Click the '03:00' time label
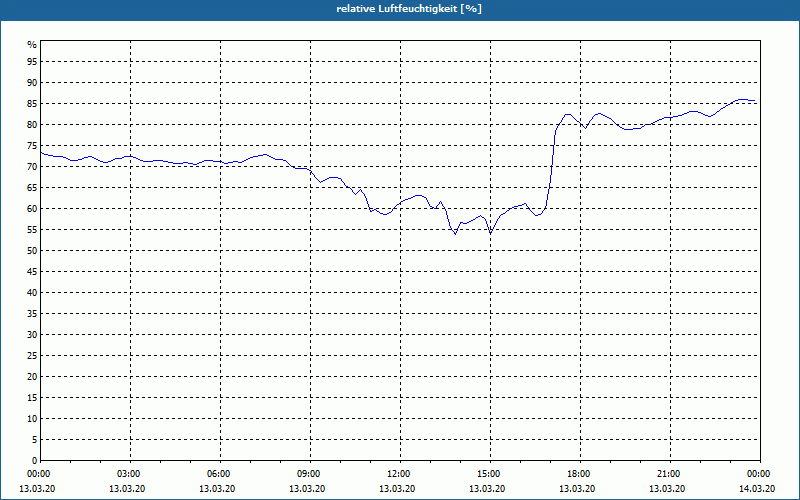Image resolution: width=800 pixels, height=500 pixels. coord(131,474)
